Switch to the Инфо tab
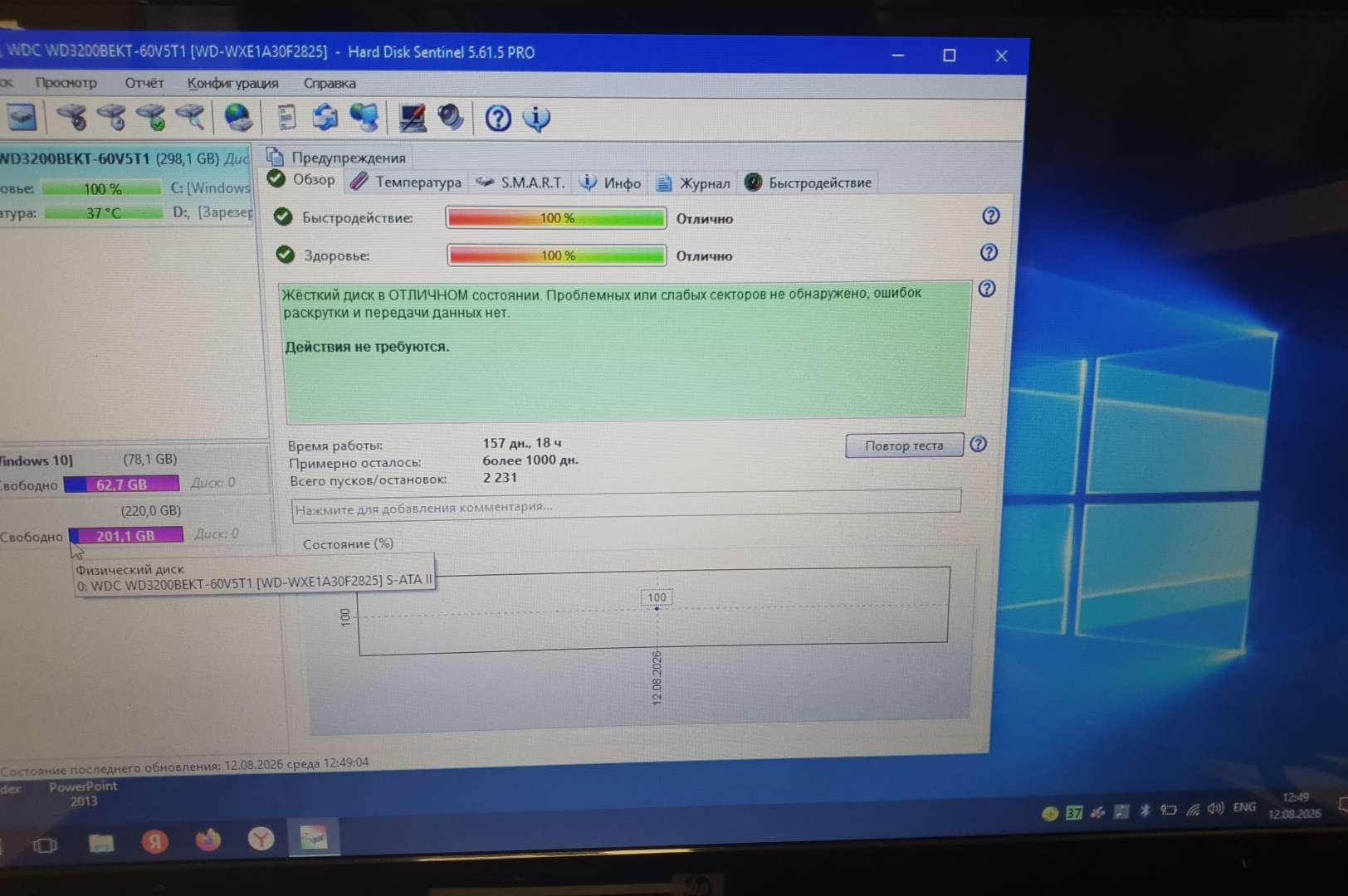The width and height of the screenshot is (1348, 896). pyautogui.click(x=610, y=183)
